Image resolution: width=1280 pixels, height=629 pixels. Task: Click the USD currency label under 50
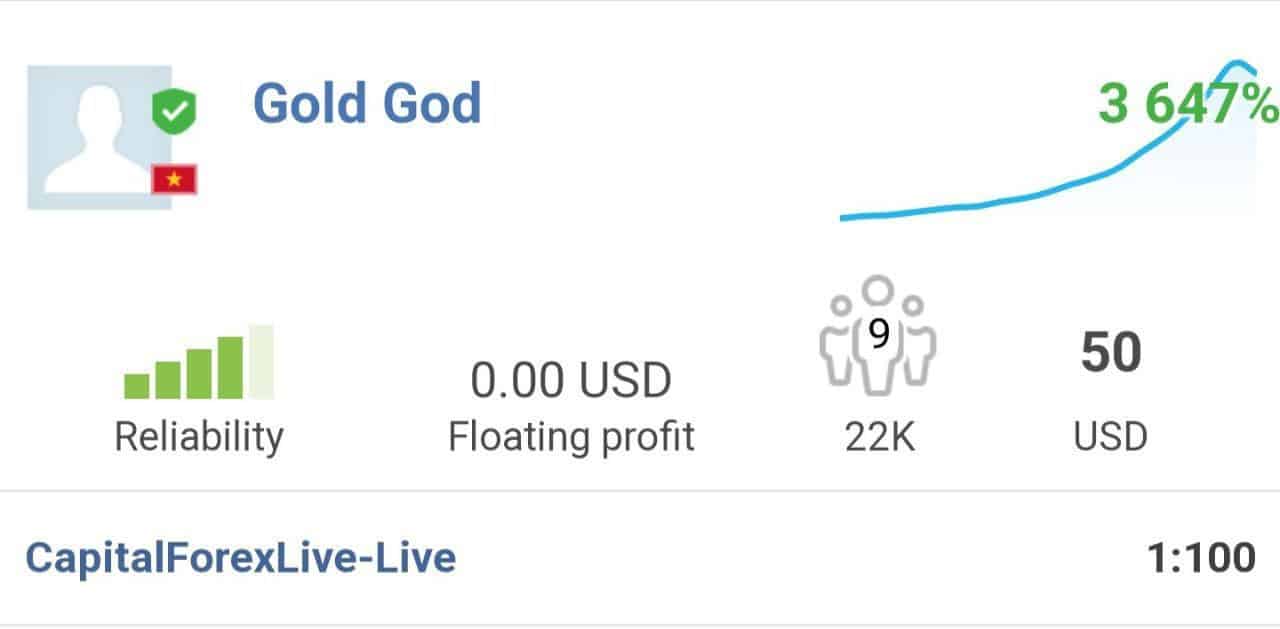click(x=1111, y=438)
